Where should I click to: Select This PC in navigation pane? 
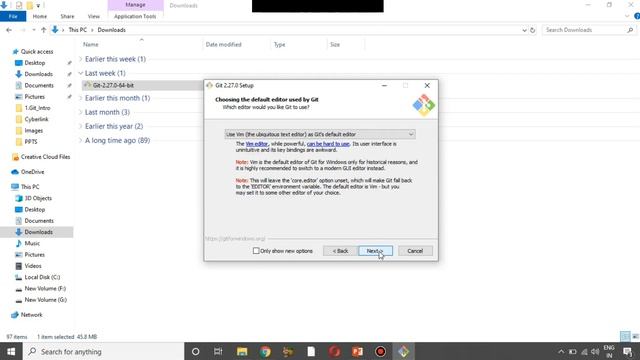tap(30, 187)
